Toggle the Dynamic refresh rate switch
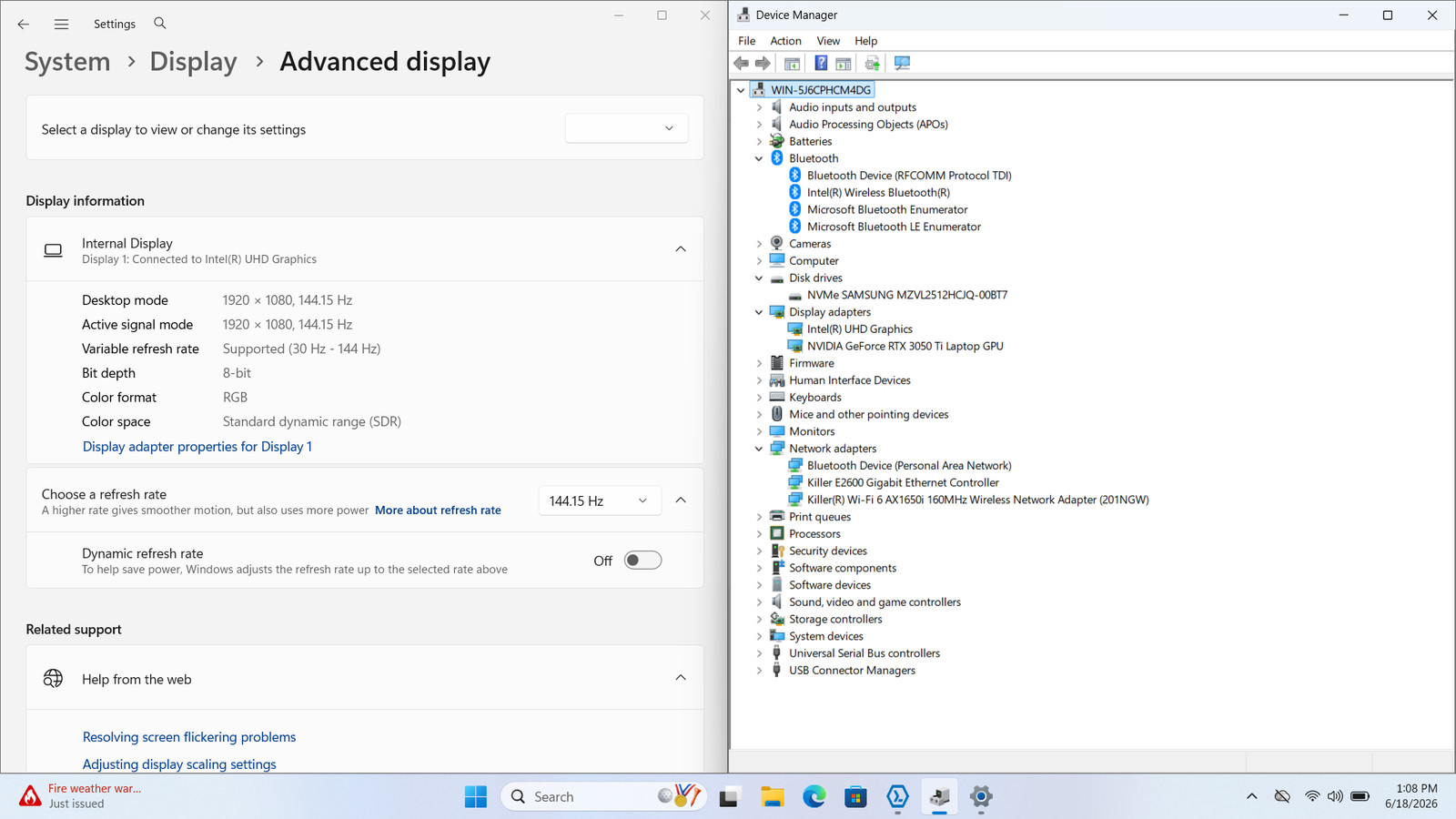This screenshot has height=819, width=1456. tap(642, 561)
